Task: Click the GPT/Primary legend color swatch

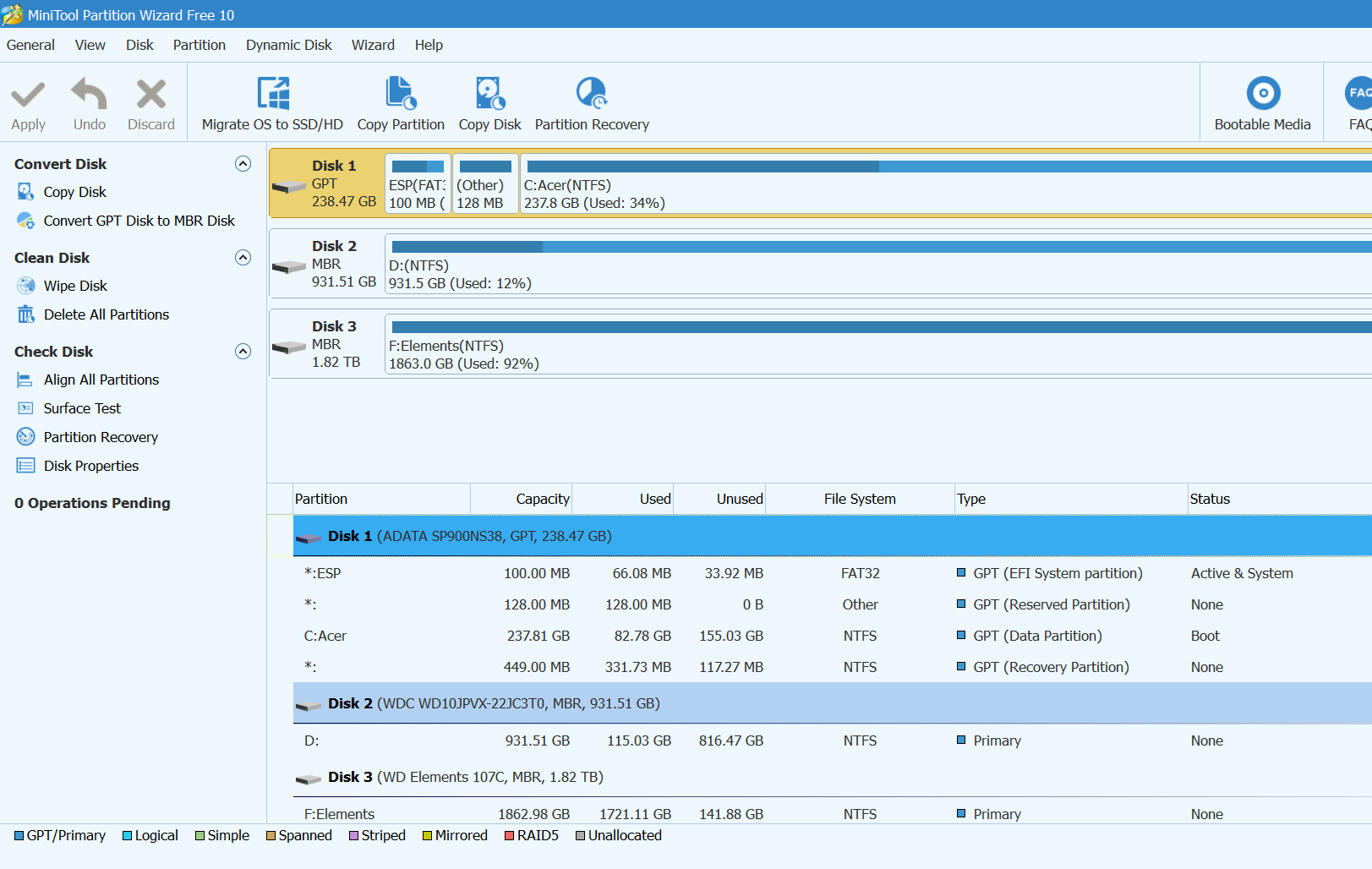Action: [x=19, y=836]
